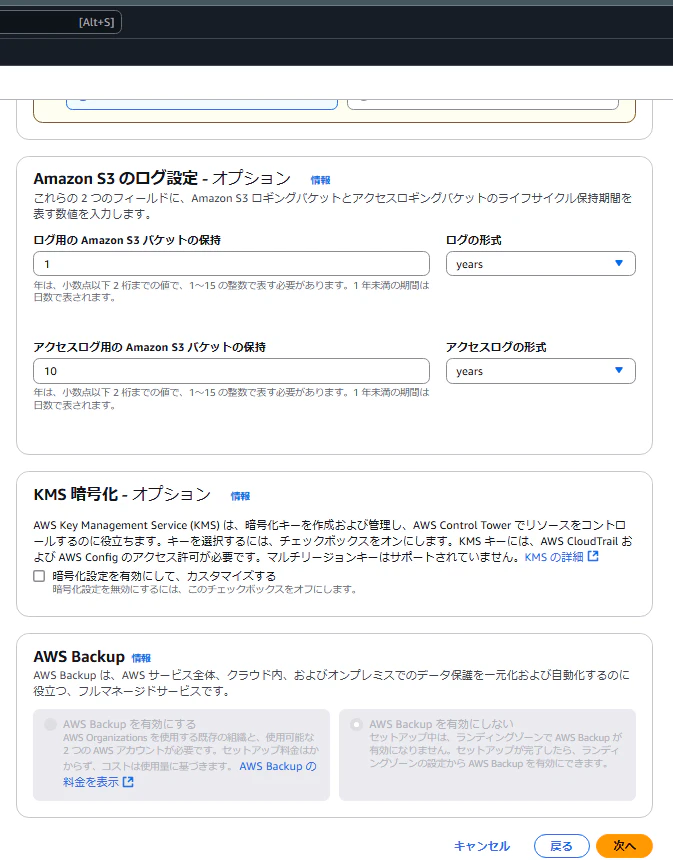Select the AWS Backup を有効にする radio option
673x860 pixels.
50,725
